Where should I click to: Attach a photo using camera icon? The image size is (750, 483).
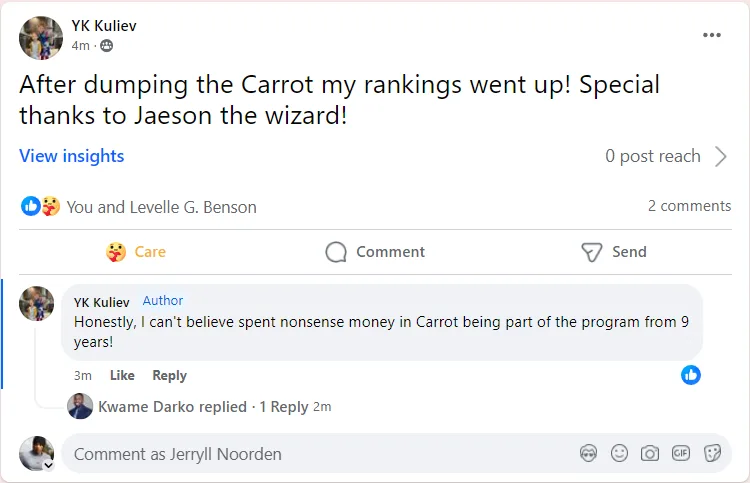(x=650, y=454)
